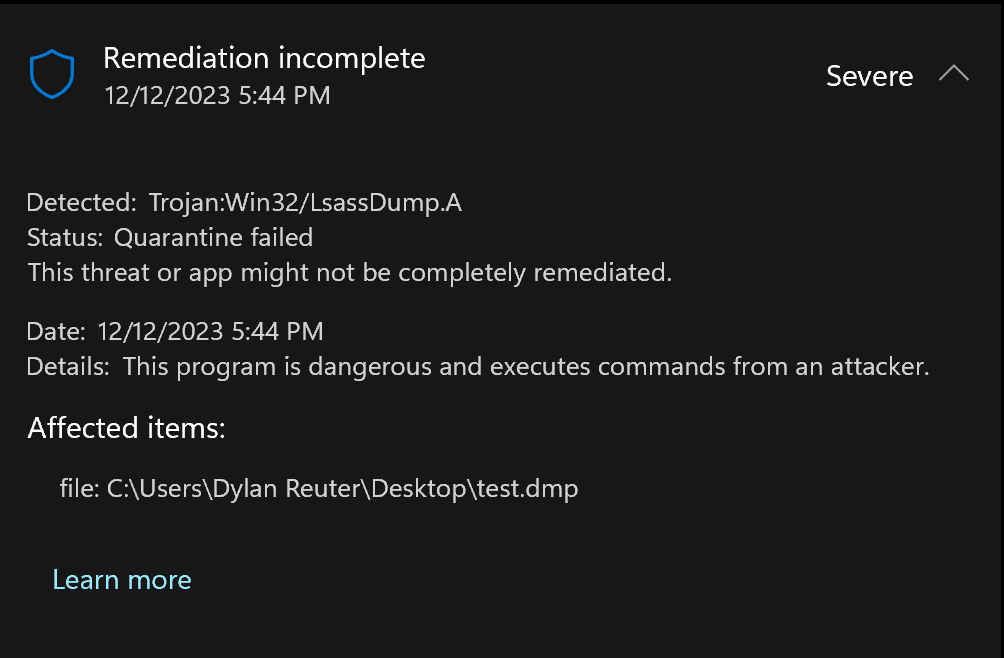The height and width of the screenshot is (658, 1004).
Task: Click the 'file:' prefix of affected item
Action: point(79,490)
